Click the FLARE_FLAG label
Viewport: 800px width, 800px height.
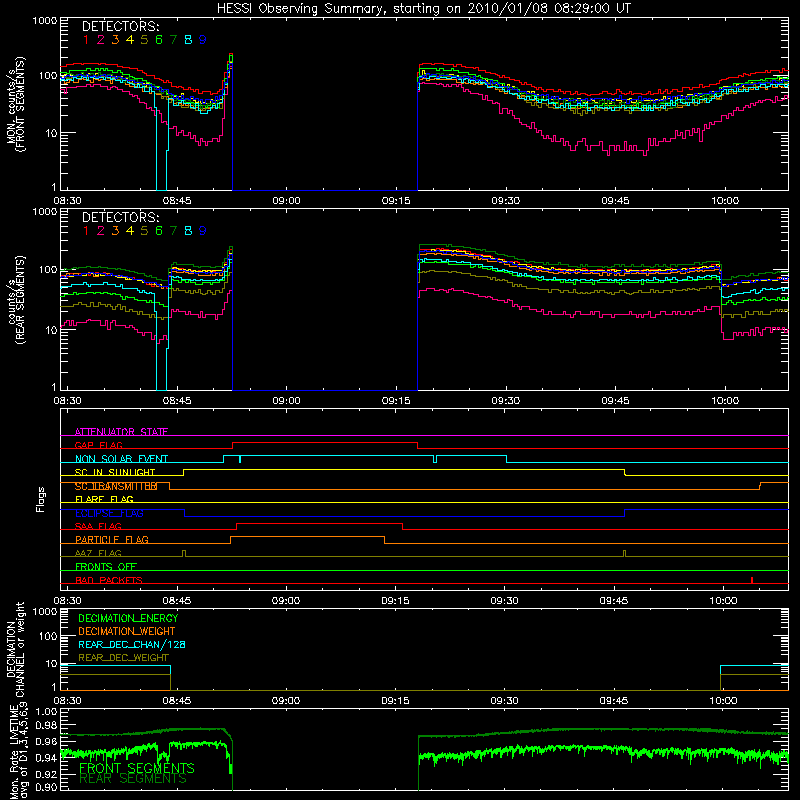point(104,499)
